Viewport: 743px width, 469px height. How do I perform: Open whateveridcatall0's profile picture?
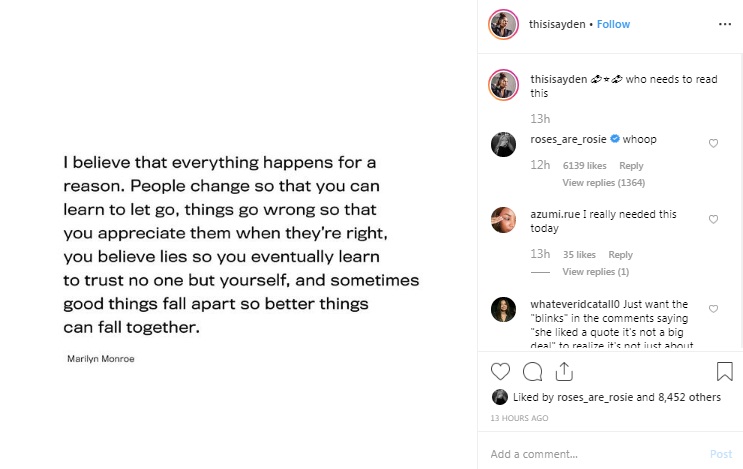(504, 309)
